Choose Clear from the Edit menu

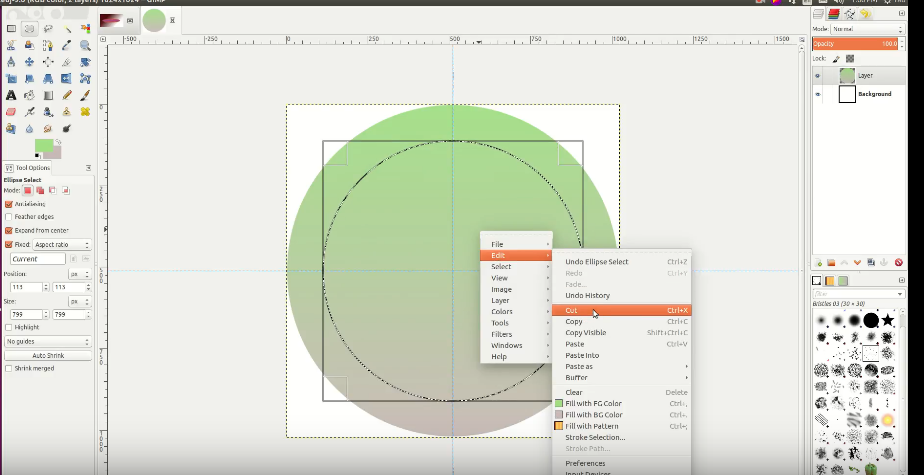point(621,392)
